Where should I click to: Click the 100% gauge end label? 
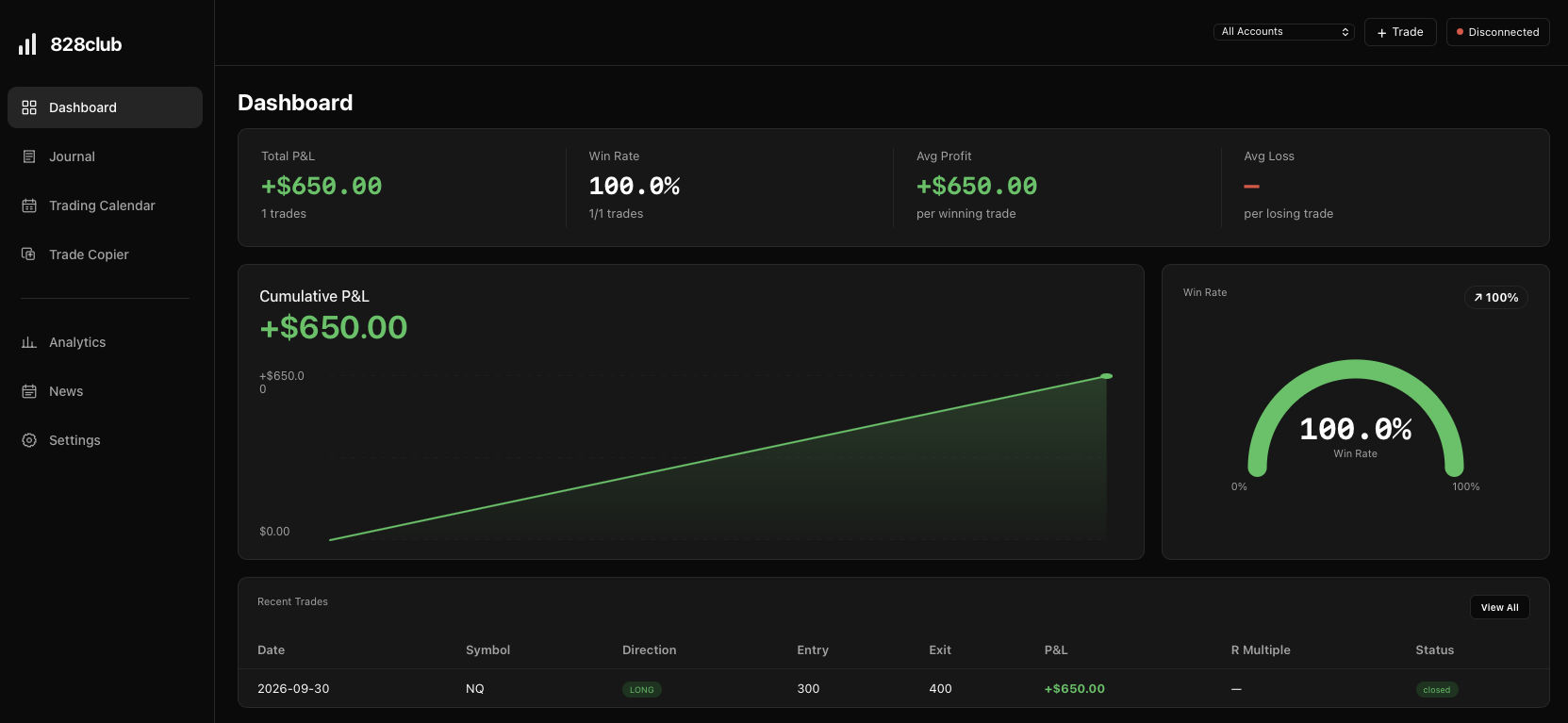(1466, 486)
